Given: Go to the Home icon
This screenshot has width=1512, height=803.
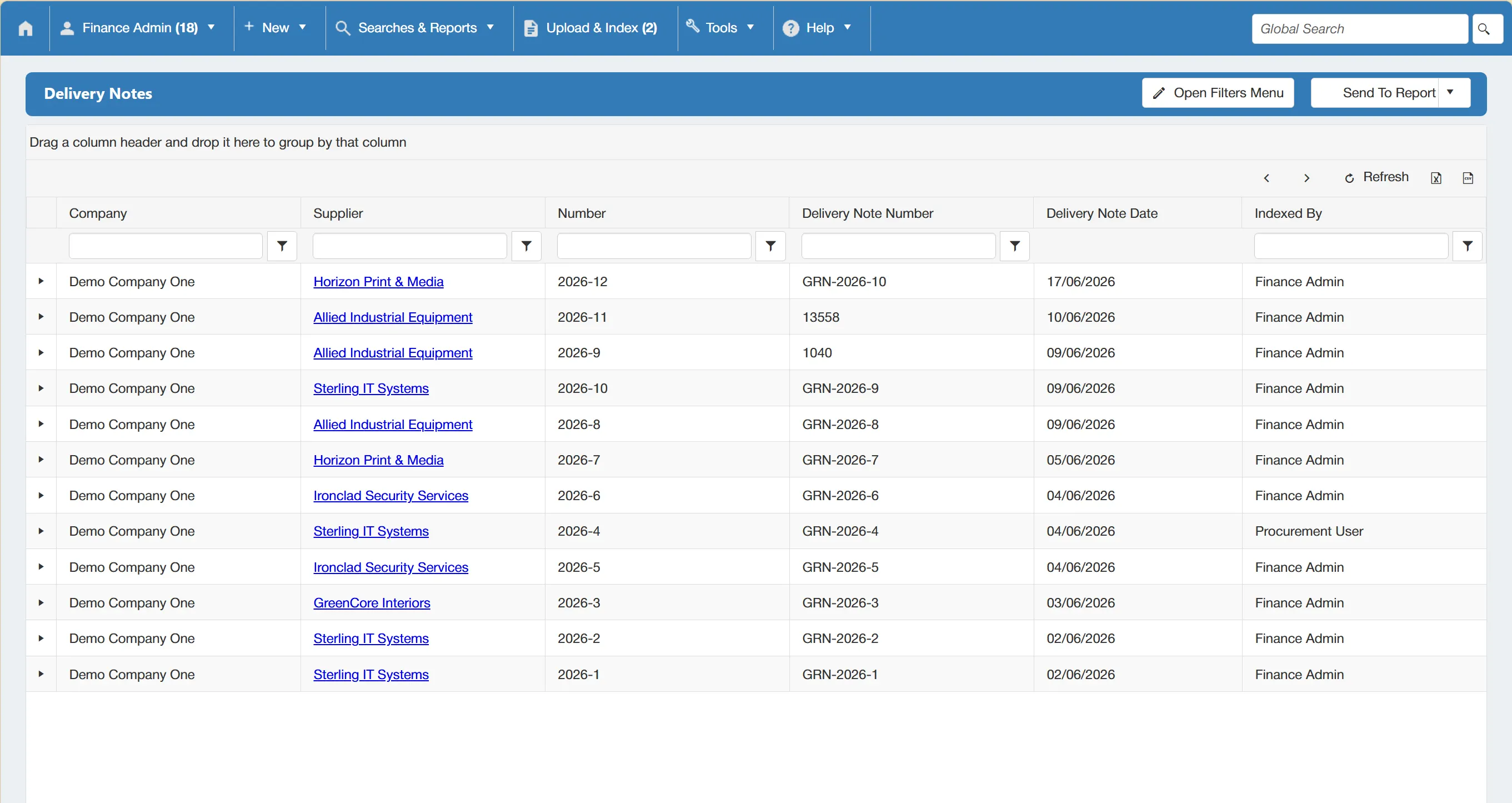Looking at the screenshot, I should point(25,28).
